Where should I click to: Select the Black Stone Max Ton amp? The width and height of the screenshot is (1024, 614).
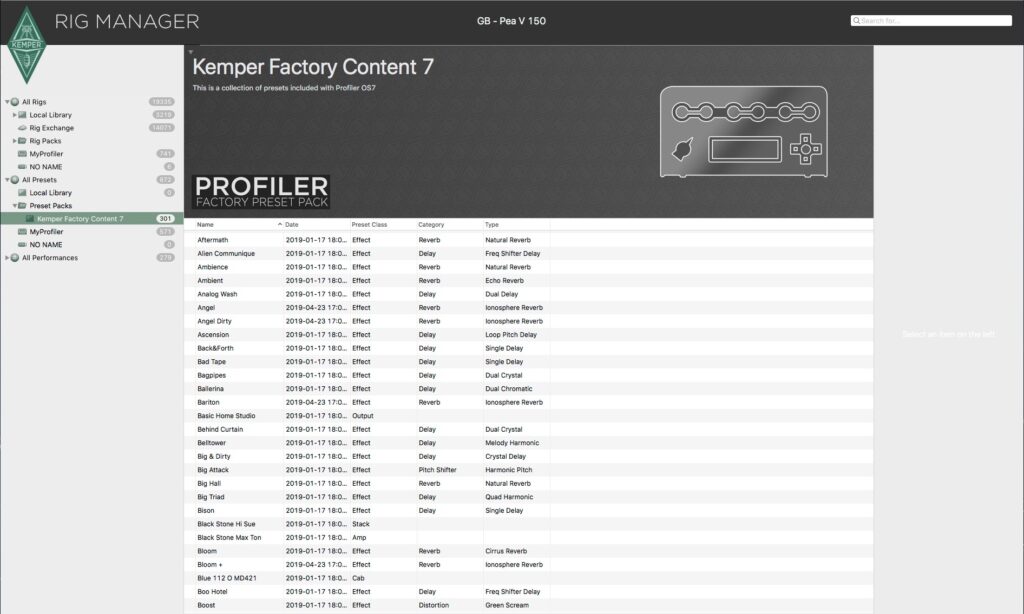click(x=528, y=538)
